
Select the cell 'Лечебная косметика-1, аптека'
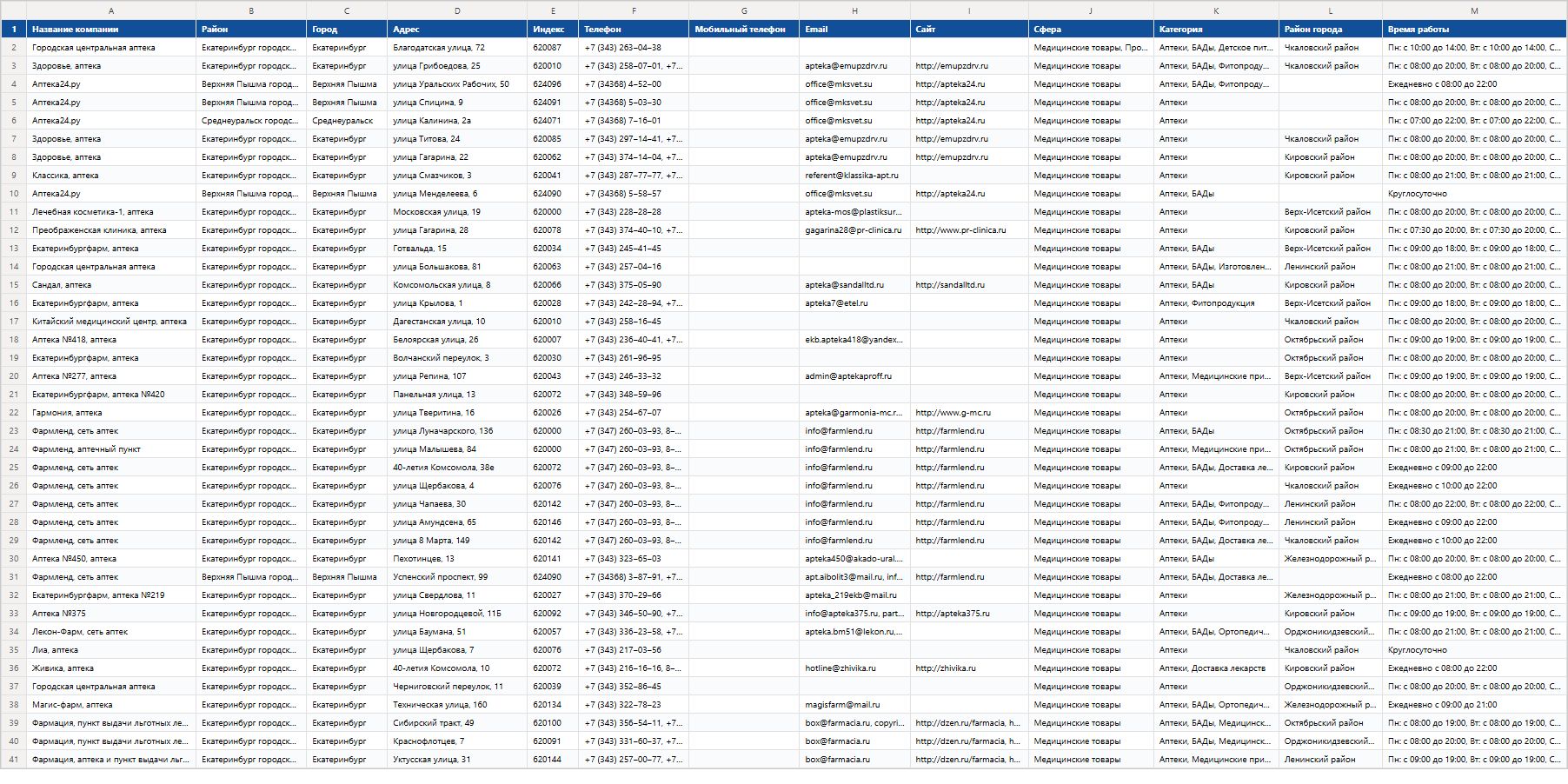[x=111, y=212]
